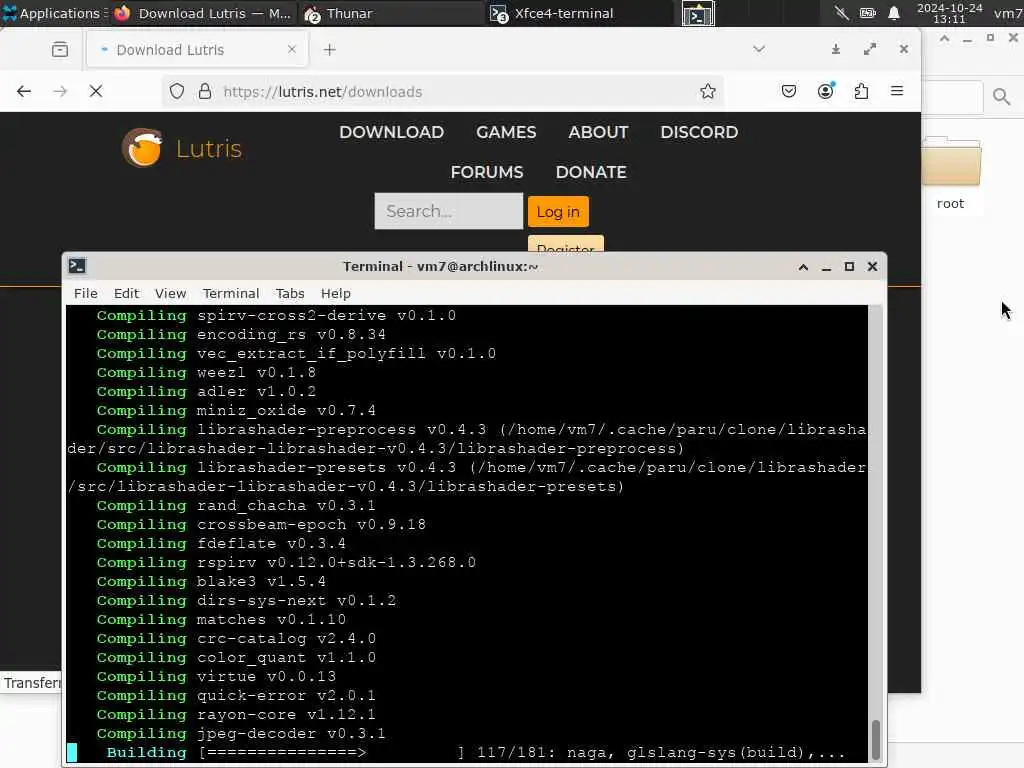Open the Firefox account icon
The image size is (1024, 768).
[x=826, y=91]
